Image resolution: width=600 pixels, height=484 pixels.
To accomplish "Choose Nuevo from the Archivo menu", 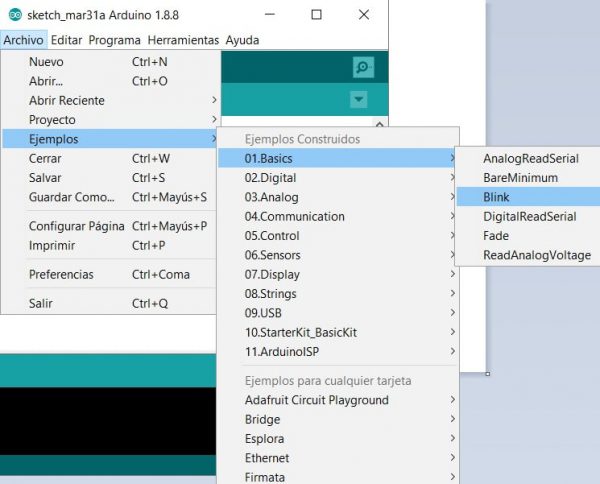I will (x=111, y=62).
